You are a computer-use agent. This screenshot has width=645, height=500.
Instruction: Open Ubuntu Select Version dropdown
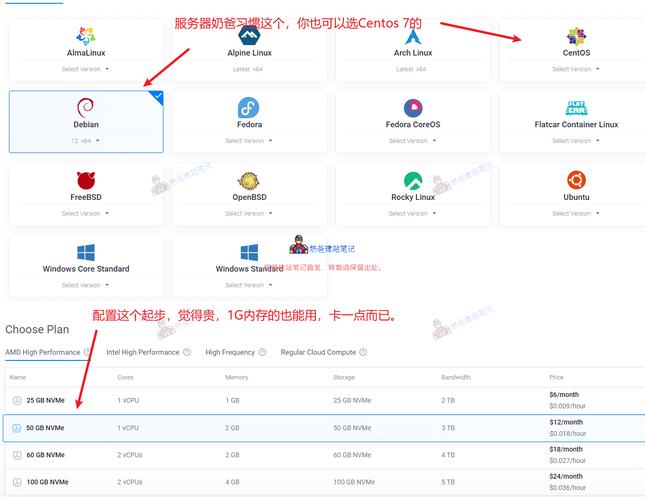coord(575,213)
